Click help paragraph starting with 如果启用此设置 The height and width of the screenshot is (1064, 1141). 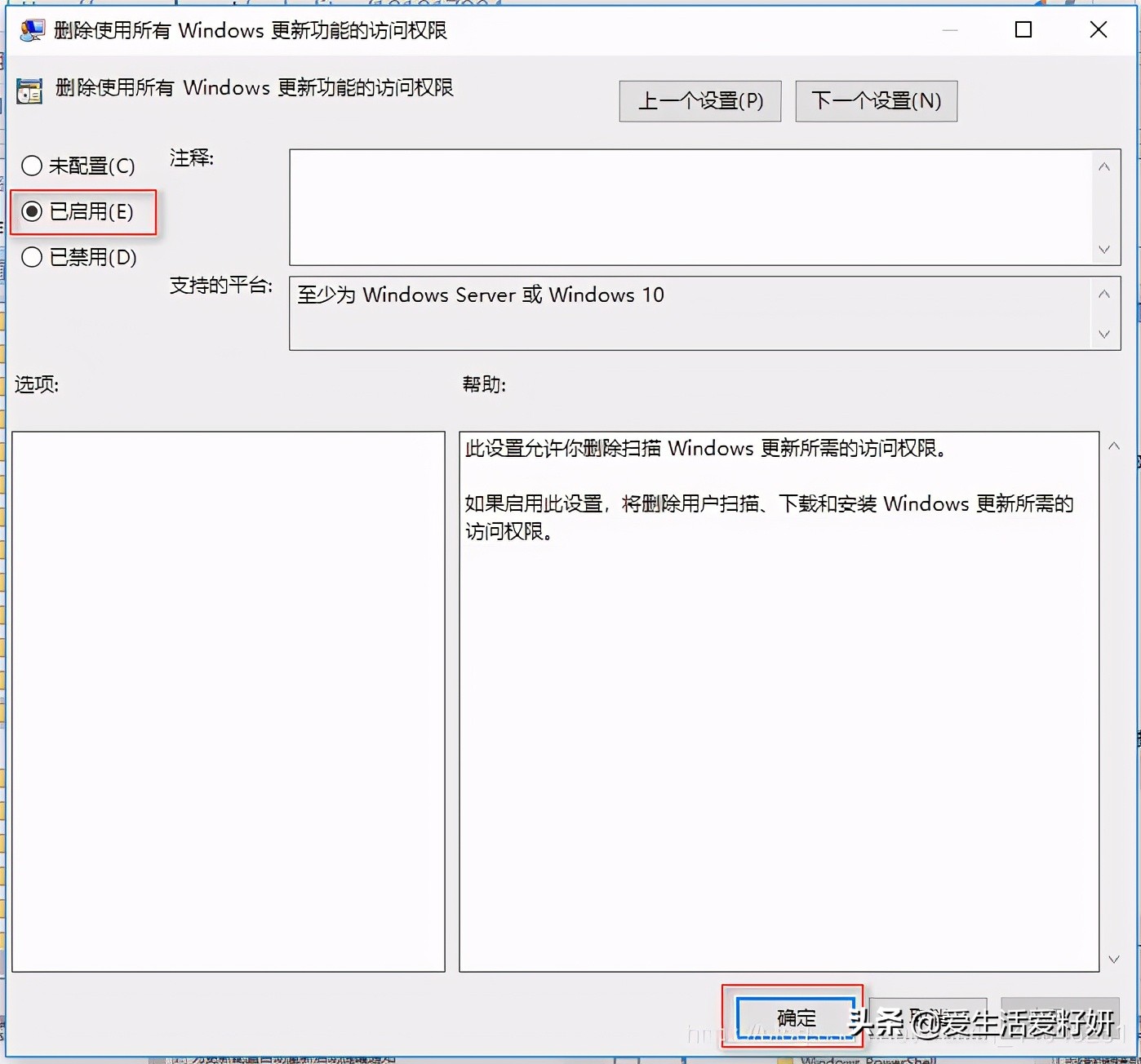(x=769, y=517)
